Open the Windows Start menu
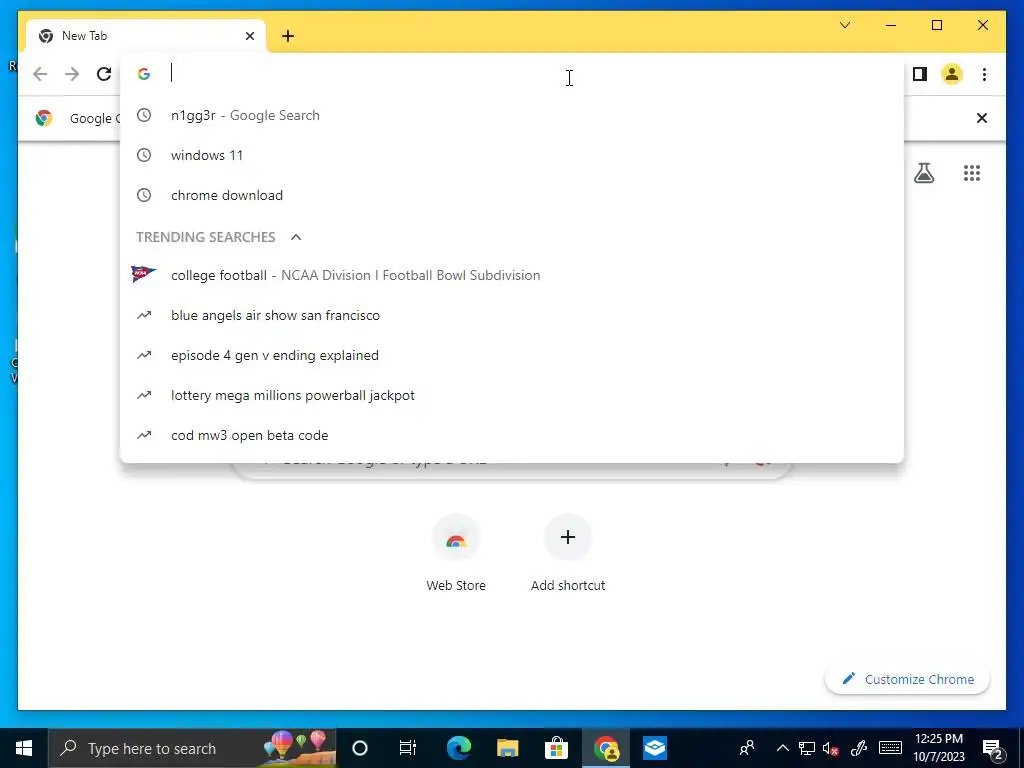 click(24, 748)
